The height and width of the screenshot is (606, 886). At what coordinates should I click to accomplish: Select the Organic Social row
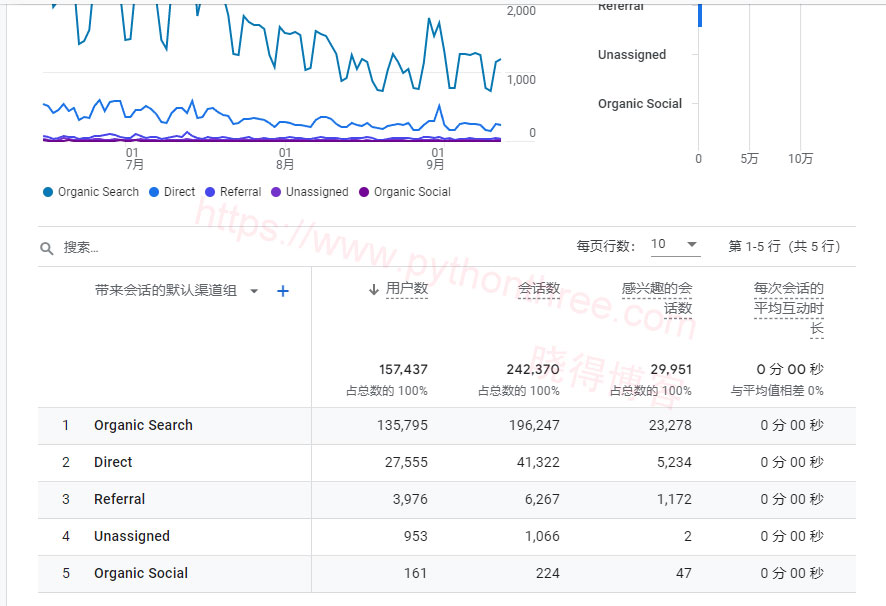coord(141,573)
